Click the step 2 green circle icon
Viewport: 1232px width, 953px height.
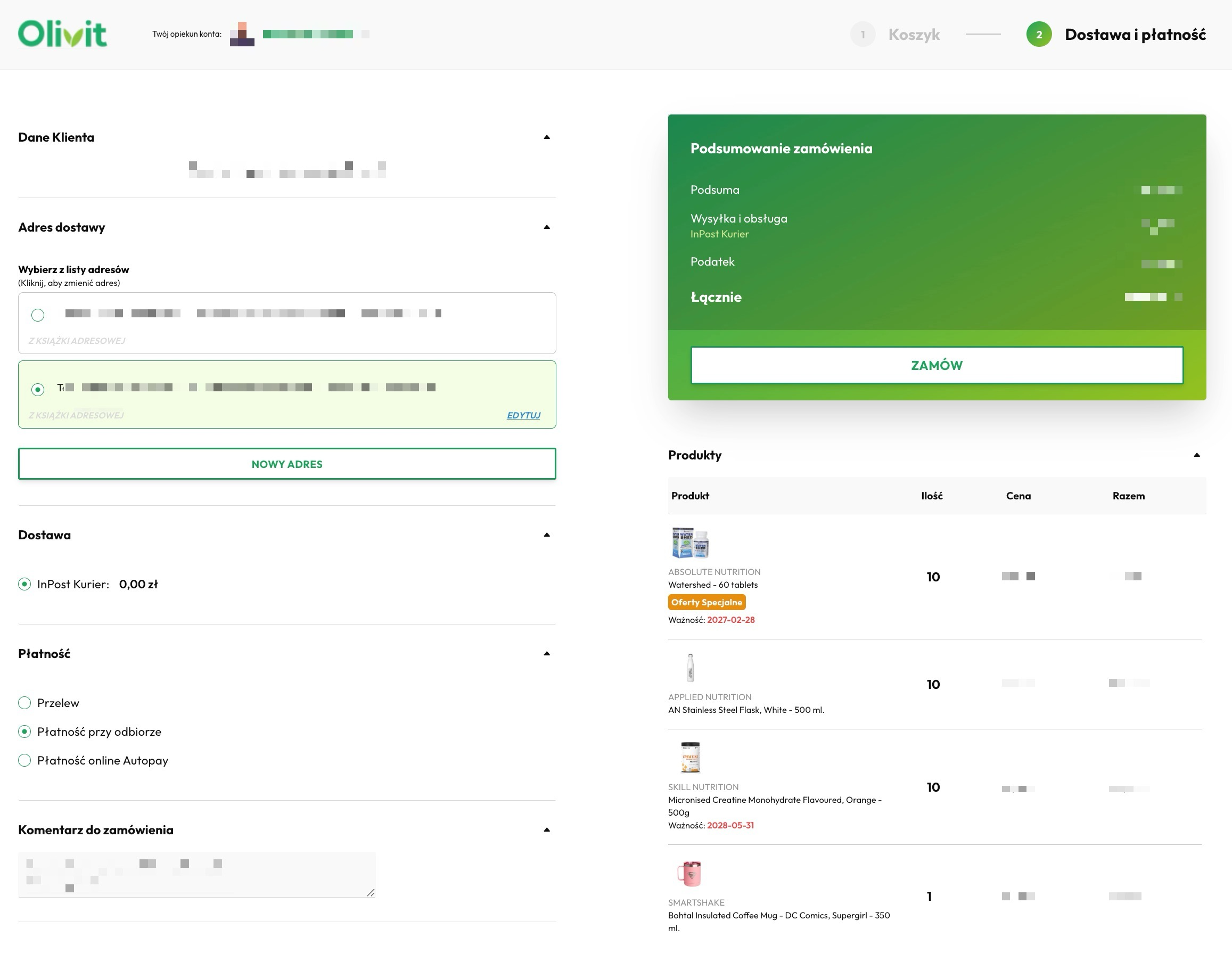click(x=1039, y=35)
